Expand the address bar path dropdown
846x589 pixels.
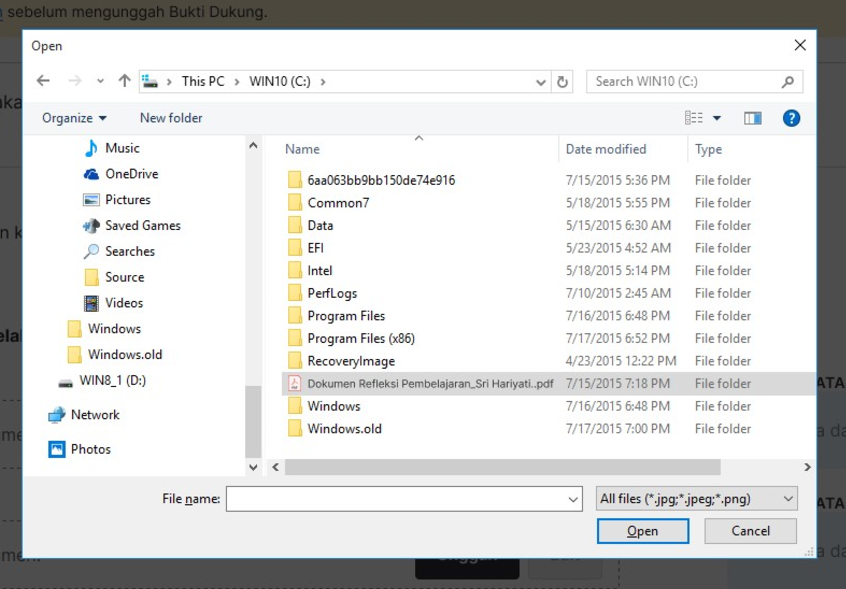click(541, 82)
